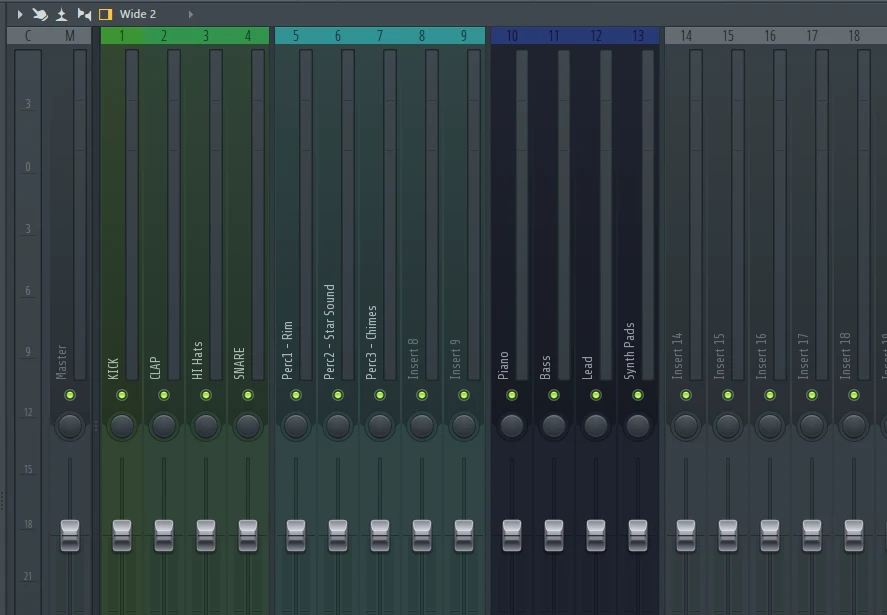Click the multi-touch control hand icon
This screenshot has width=887, height=615.
pos(40,14)
